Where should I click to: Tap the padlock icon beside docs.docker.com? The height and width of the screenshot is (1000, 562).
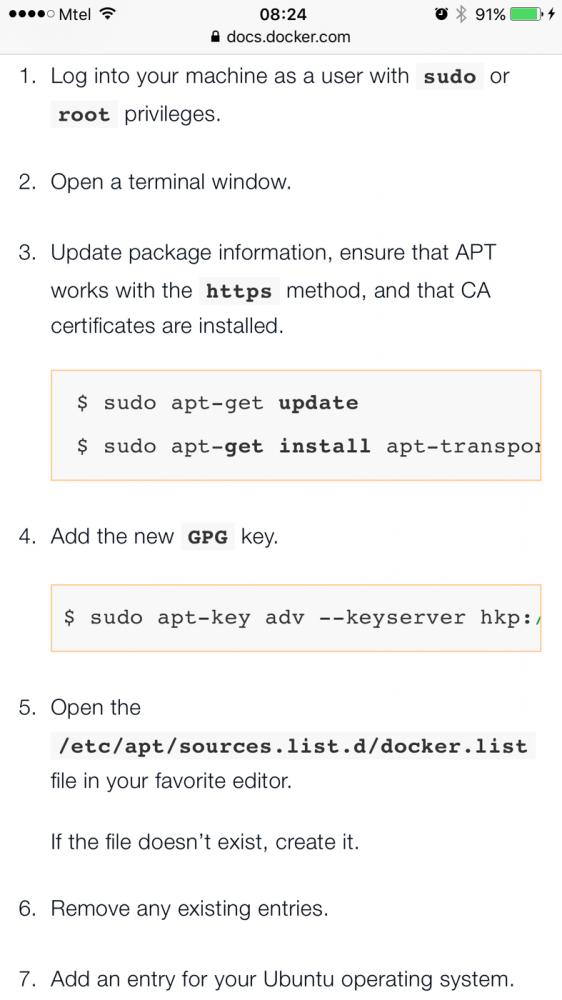coord(216,37)
